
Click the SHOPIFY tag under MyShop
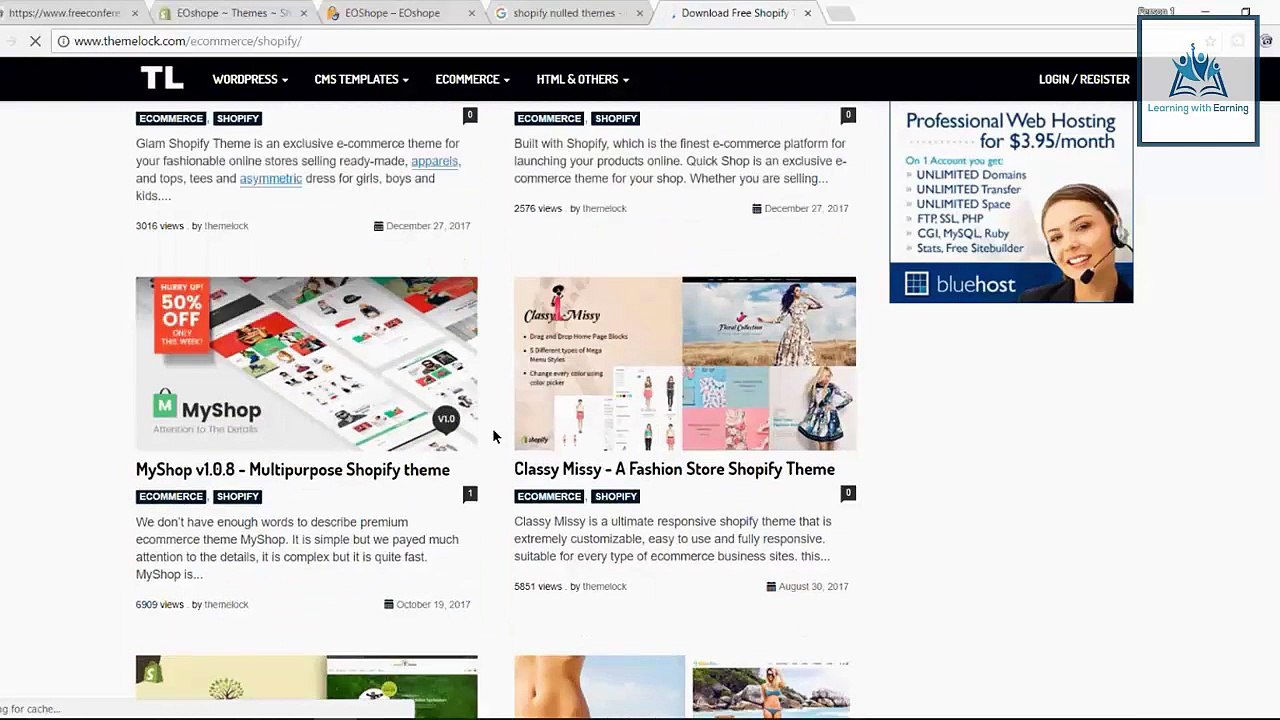[x=238, y=496]
